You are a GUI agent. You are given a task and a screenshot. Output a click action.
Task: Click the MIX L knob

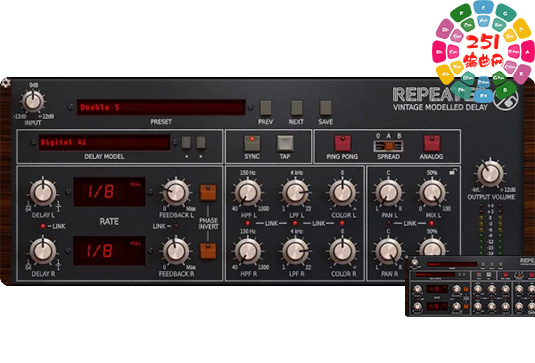point(432,193)
